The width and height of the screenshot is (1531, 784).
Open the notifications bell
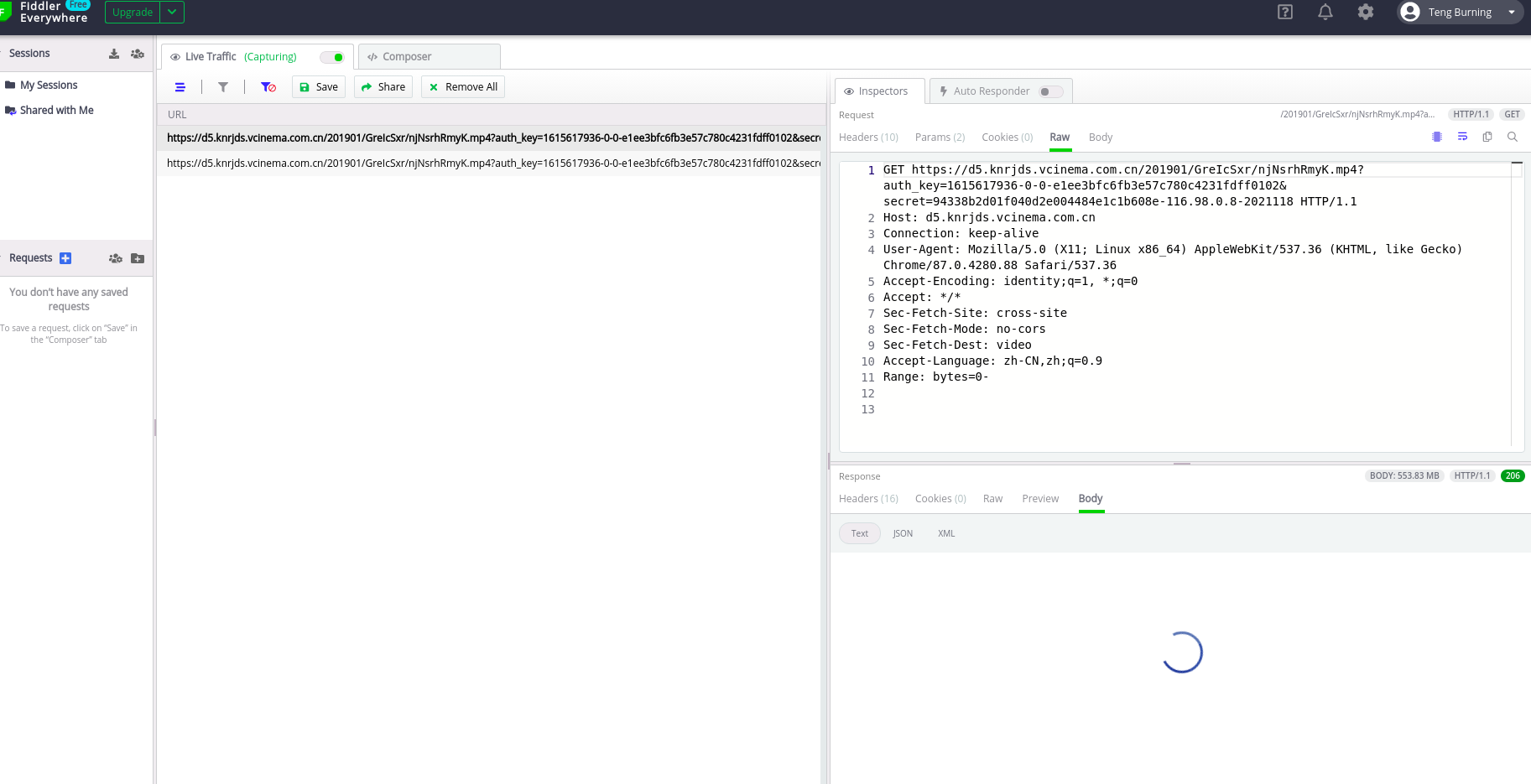1325,12
